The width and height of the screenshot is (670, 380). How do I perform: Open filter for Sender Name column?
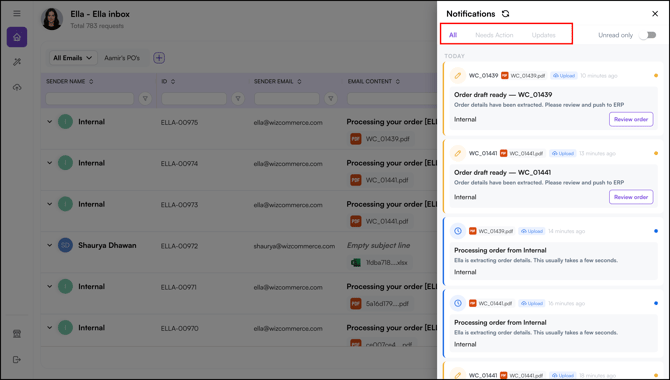pos(145,99)
